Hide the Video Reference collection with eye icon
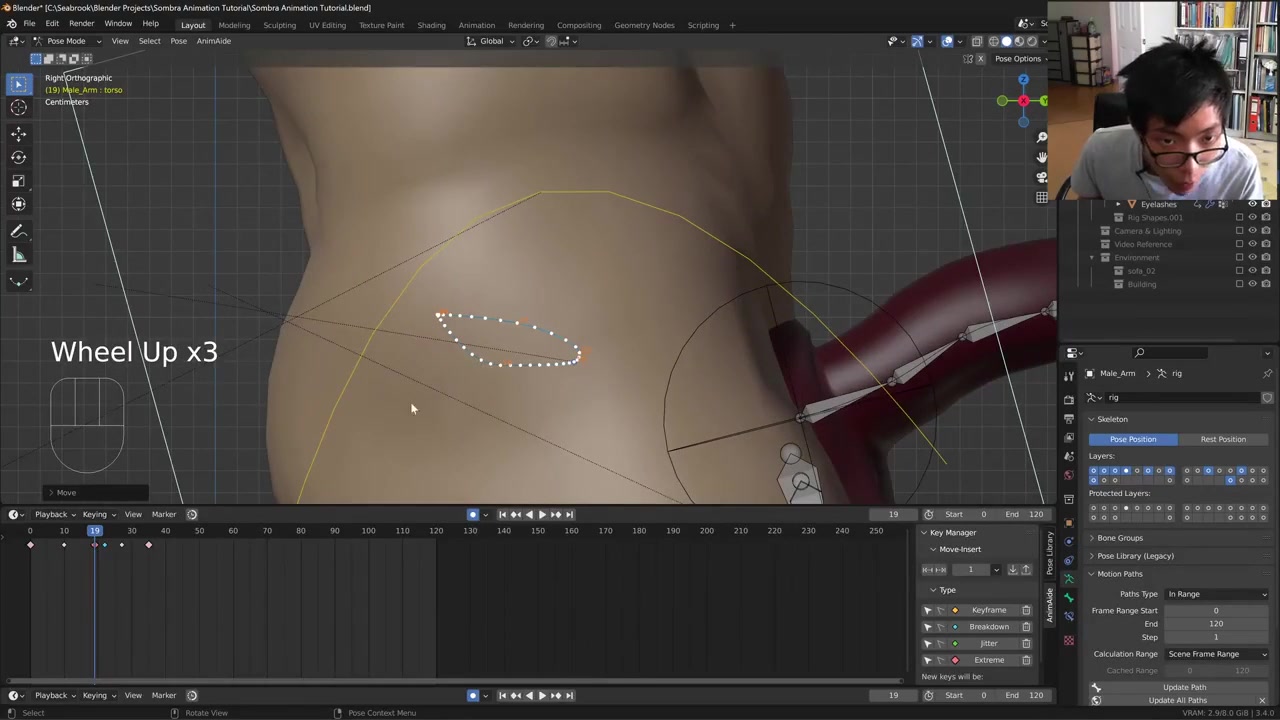 [1252, 244]
